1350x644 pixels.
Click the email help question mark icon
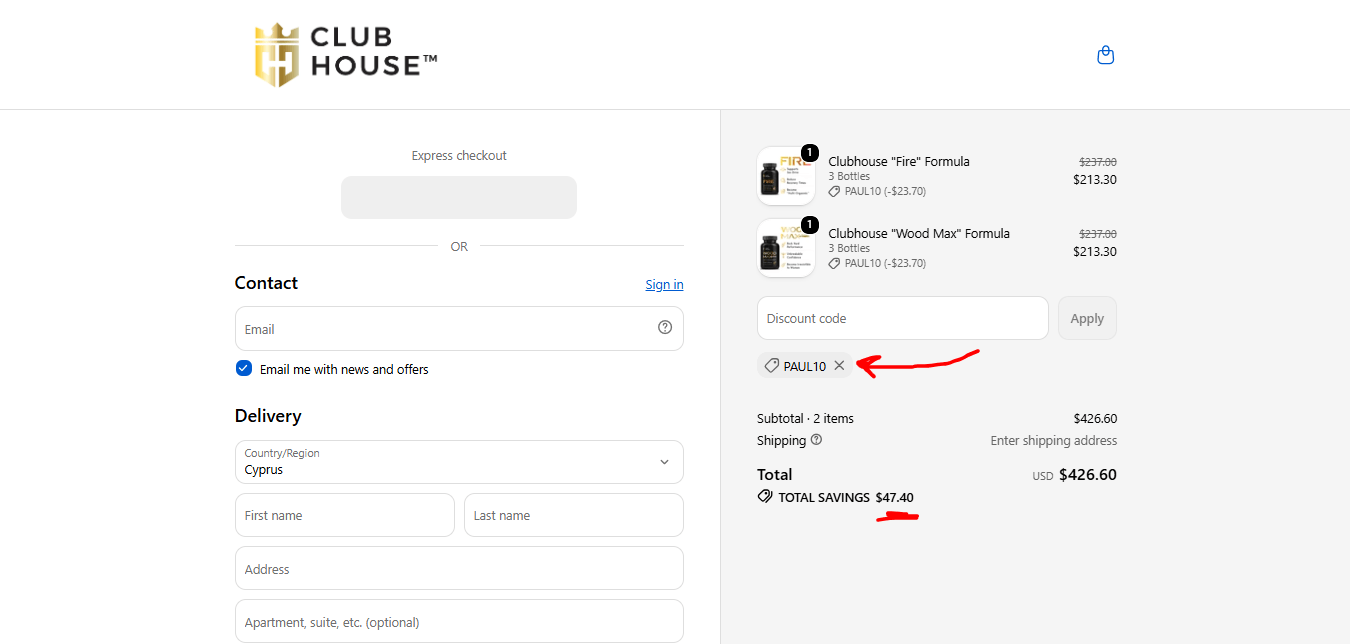point(665,327)
